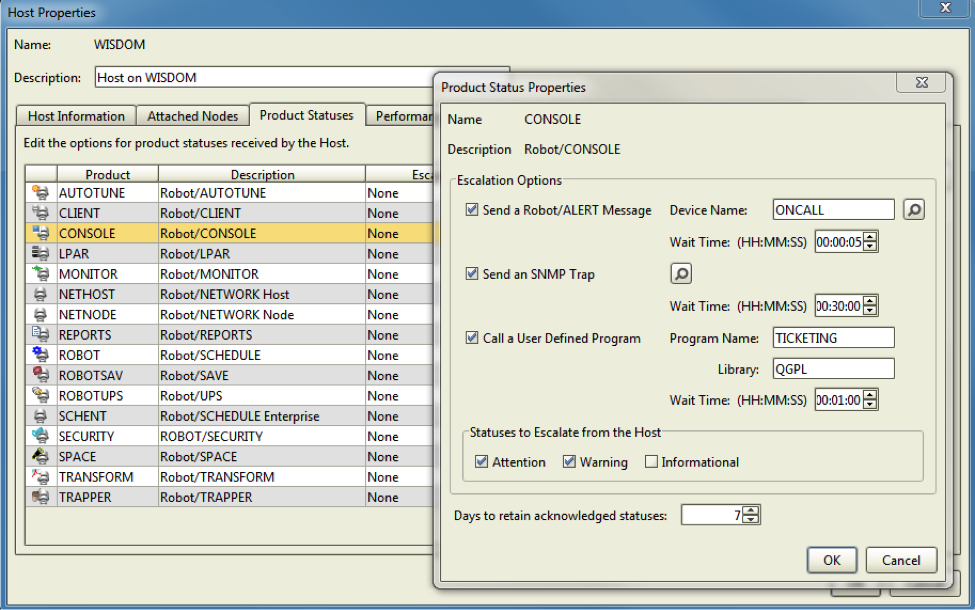Image resolution: width=975 pixels, height=610 pixels.
Task: Click the SNMP Trap wait time field
Action: click(839, 306)
